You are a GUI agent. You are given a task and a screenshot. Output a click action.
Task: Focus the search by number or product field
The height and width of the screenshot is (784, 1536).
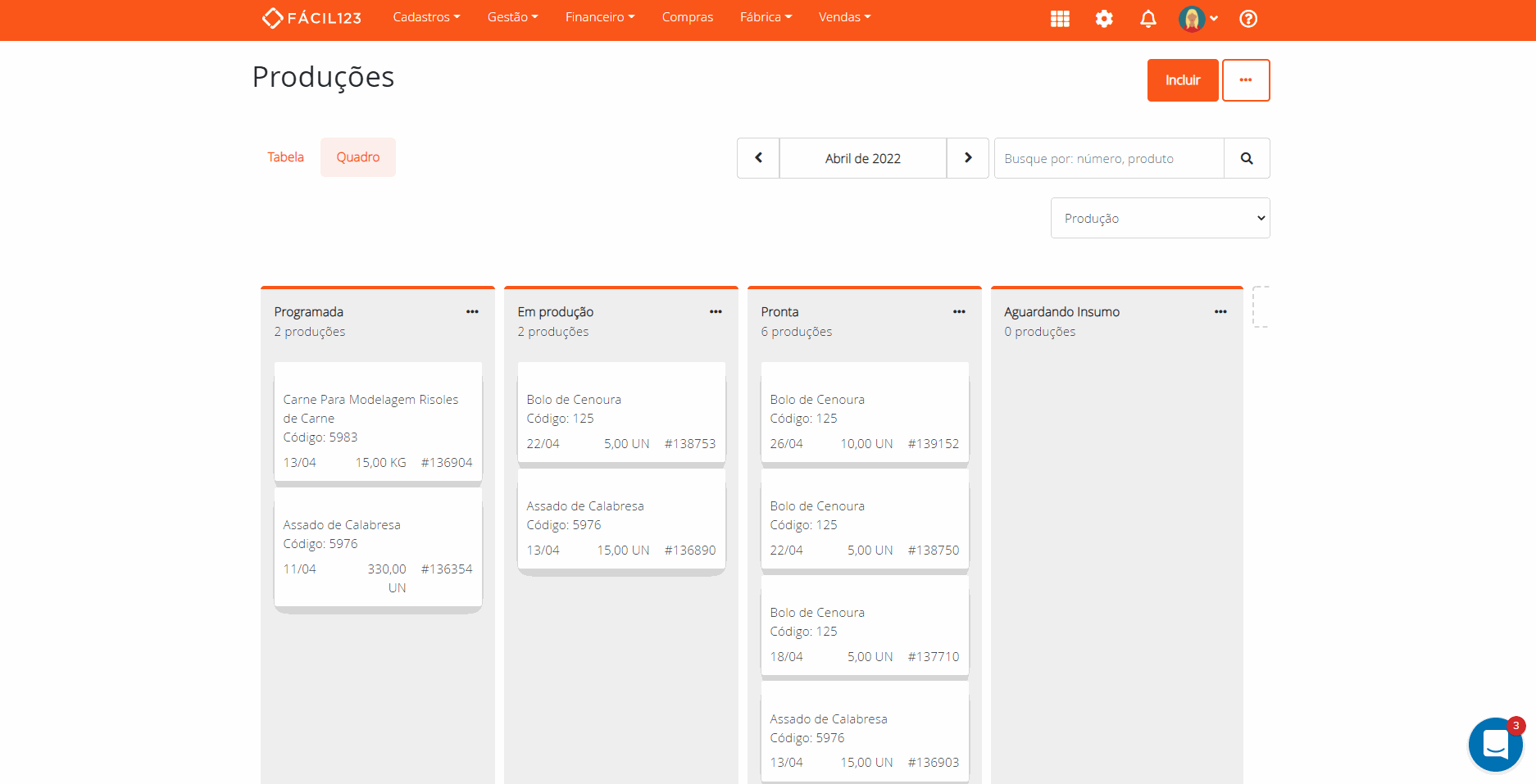tap(1108, 158)
